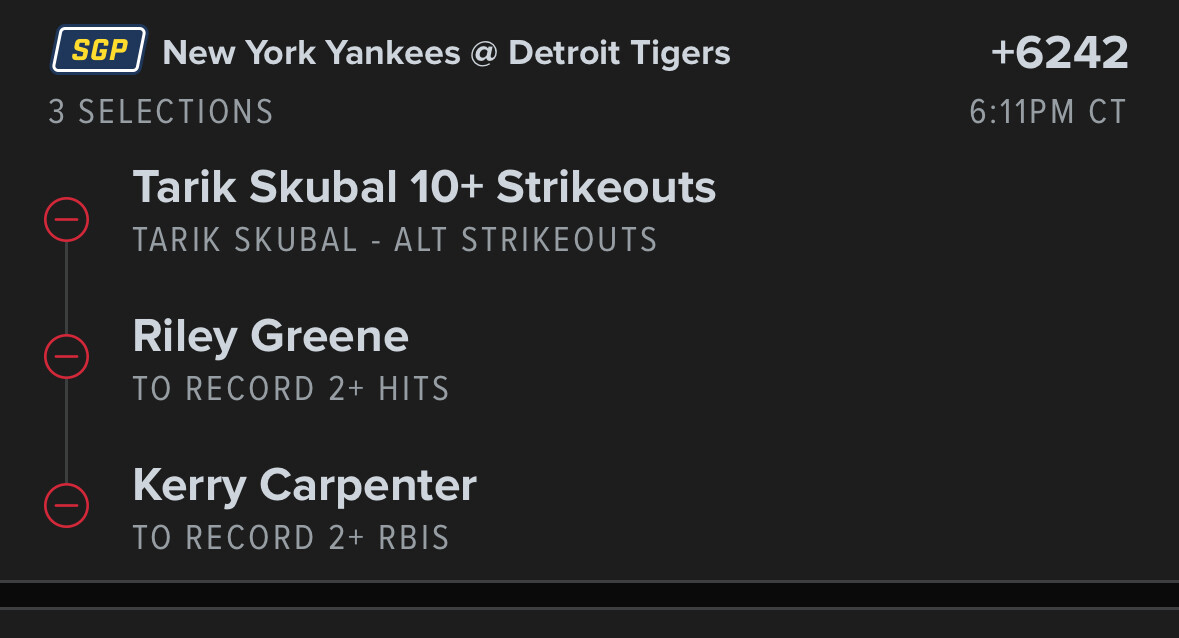The height and width of the screenshot is (638, 1179).
Task: Remove the Kerry Carpenter RBIs selection
Action: (67, 504)
